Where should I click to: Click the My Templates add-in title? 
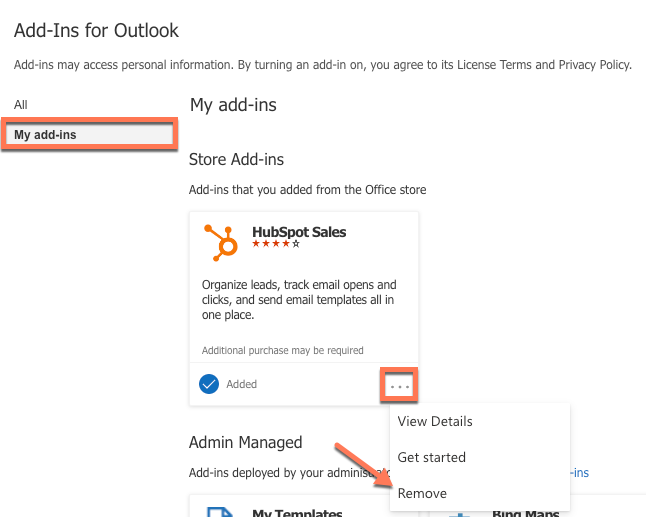[x=299, y=512]
